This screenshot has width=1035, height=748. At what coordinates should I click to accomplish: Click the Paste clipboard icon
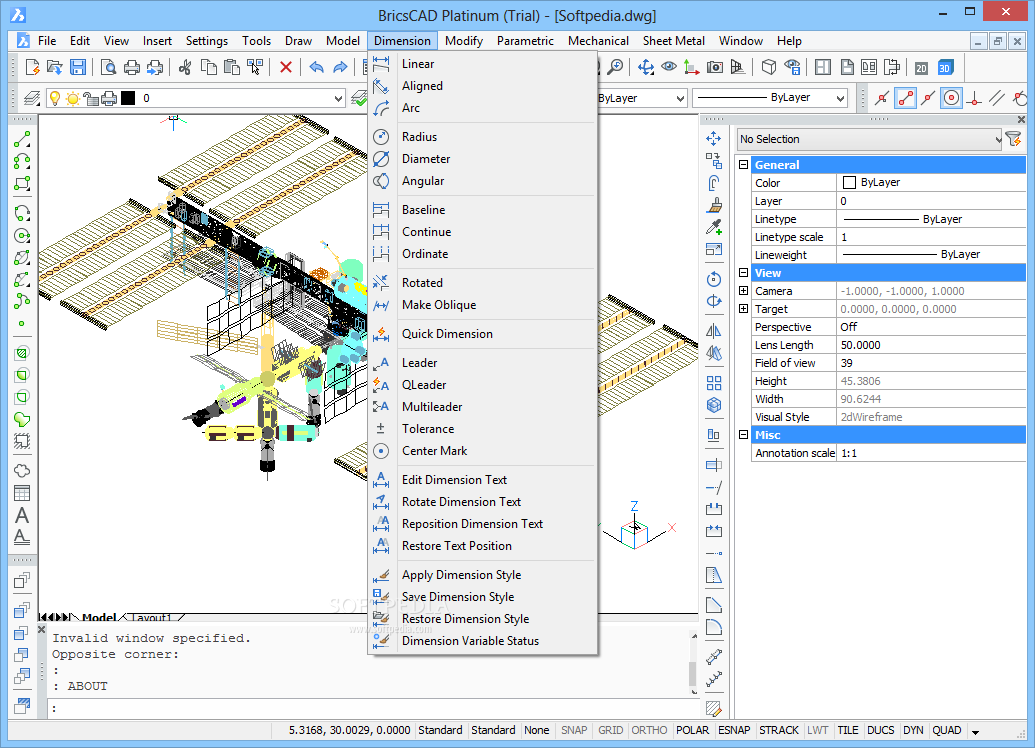[x=231, y=67]
